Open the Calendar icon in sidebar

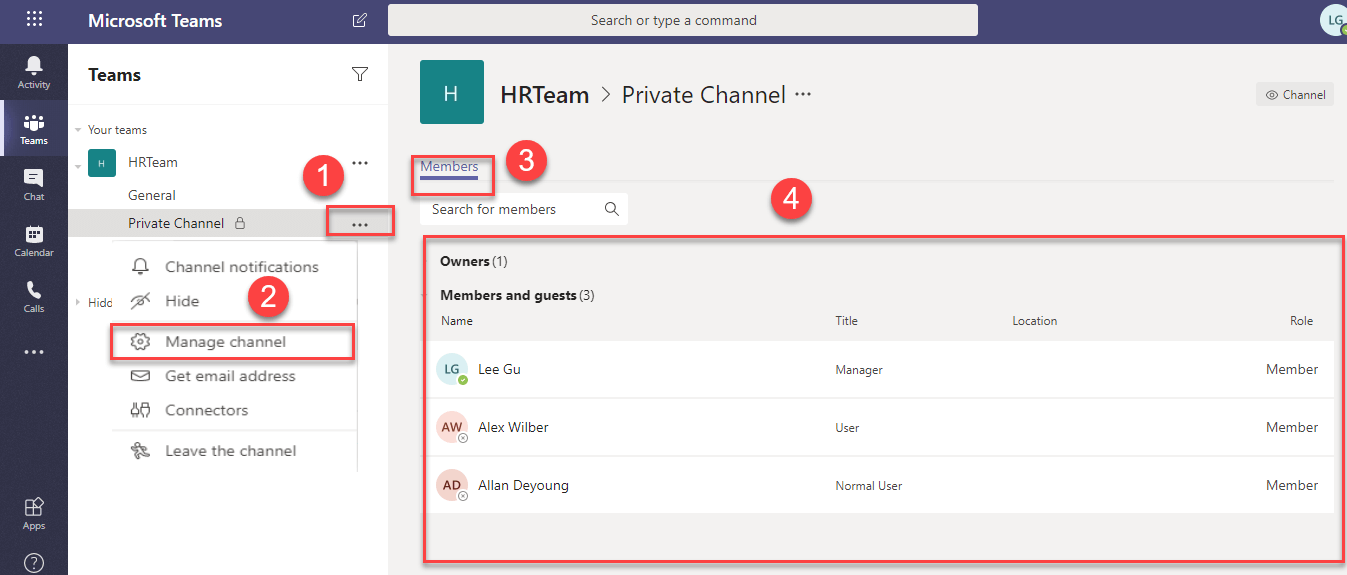click(34, 240)
